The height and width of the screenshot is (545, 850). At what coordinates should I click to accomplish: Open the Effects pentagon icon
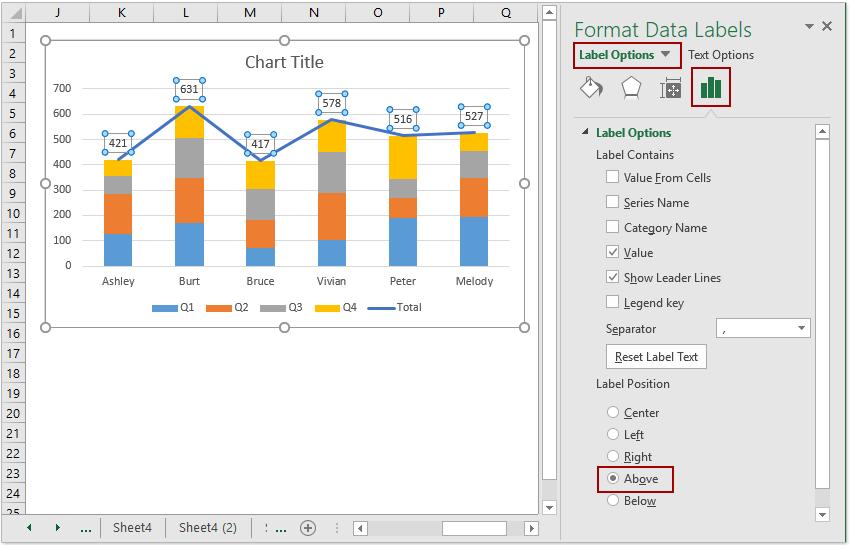(x=630, y=88)
